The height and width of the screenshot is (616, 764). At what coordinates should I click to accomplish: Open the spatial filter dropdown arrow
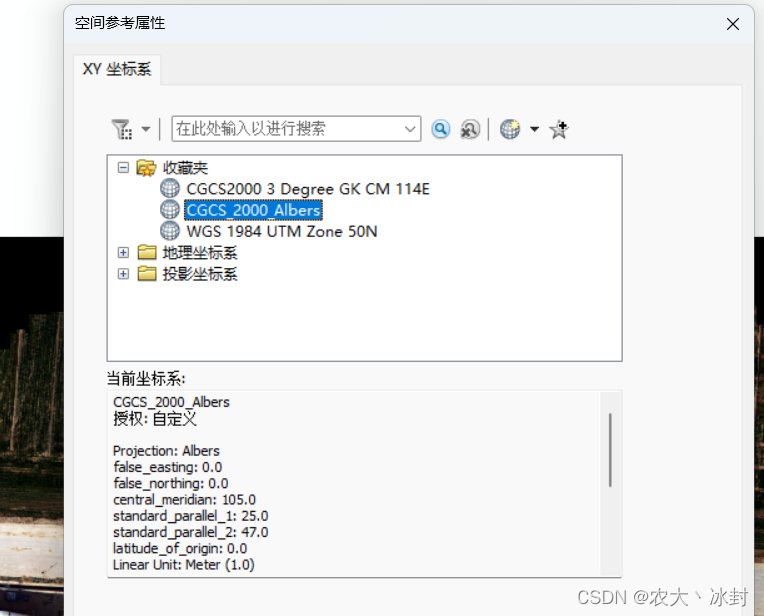pyautogui.click(x=146, y=129)
